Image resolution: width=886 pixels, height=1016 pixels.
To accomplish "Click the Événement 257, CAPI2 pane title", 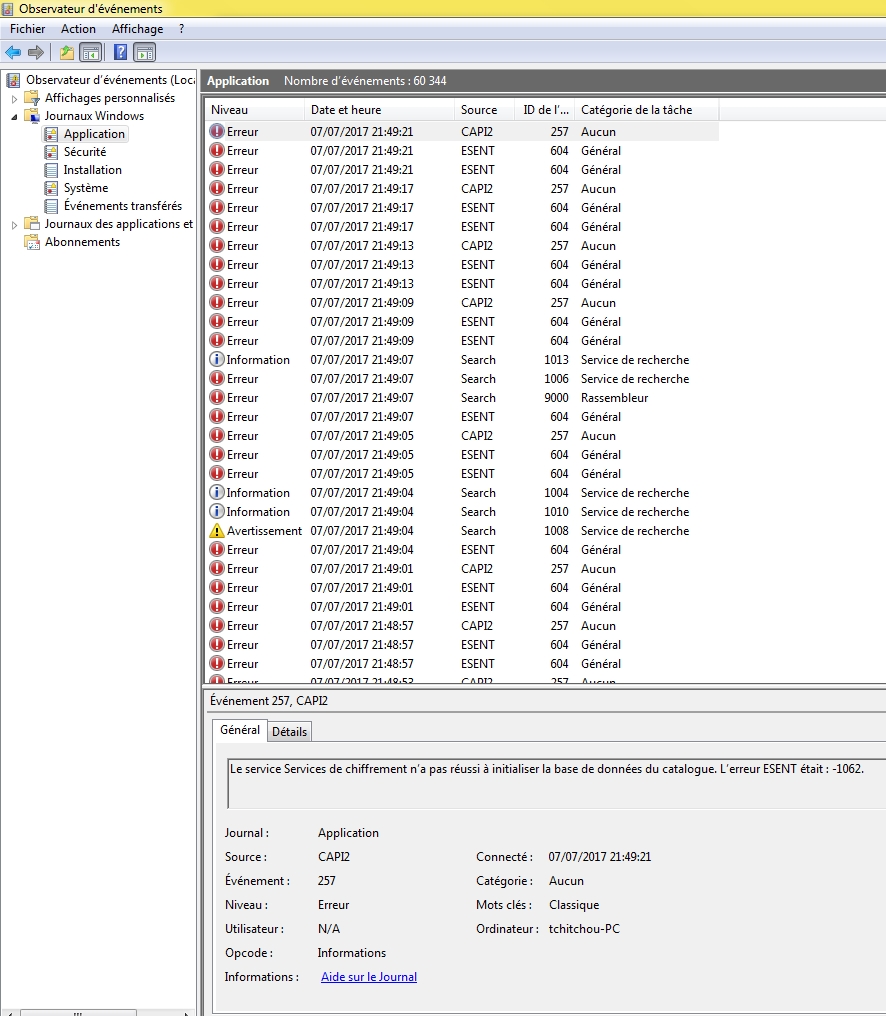I will 269,701.
